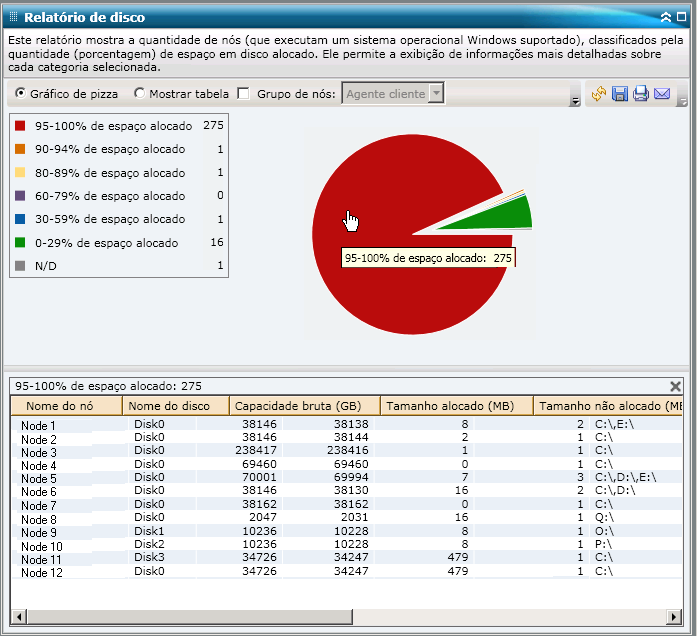The height and width of the screenshot is (636, 700).
Task: Close the 95-100% details table
Action: [675, 386]
